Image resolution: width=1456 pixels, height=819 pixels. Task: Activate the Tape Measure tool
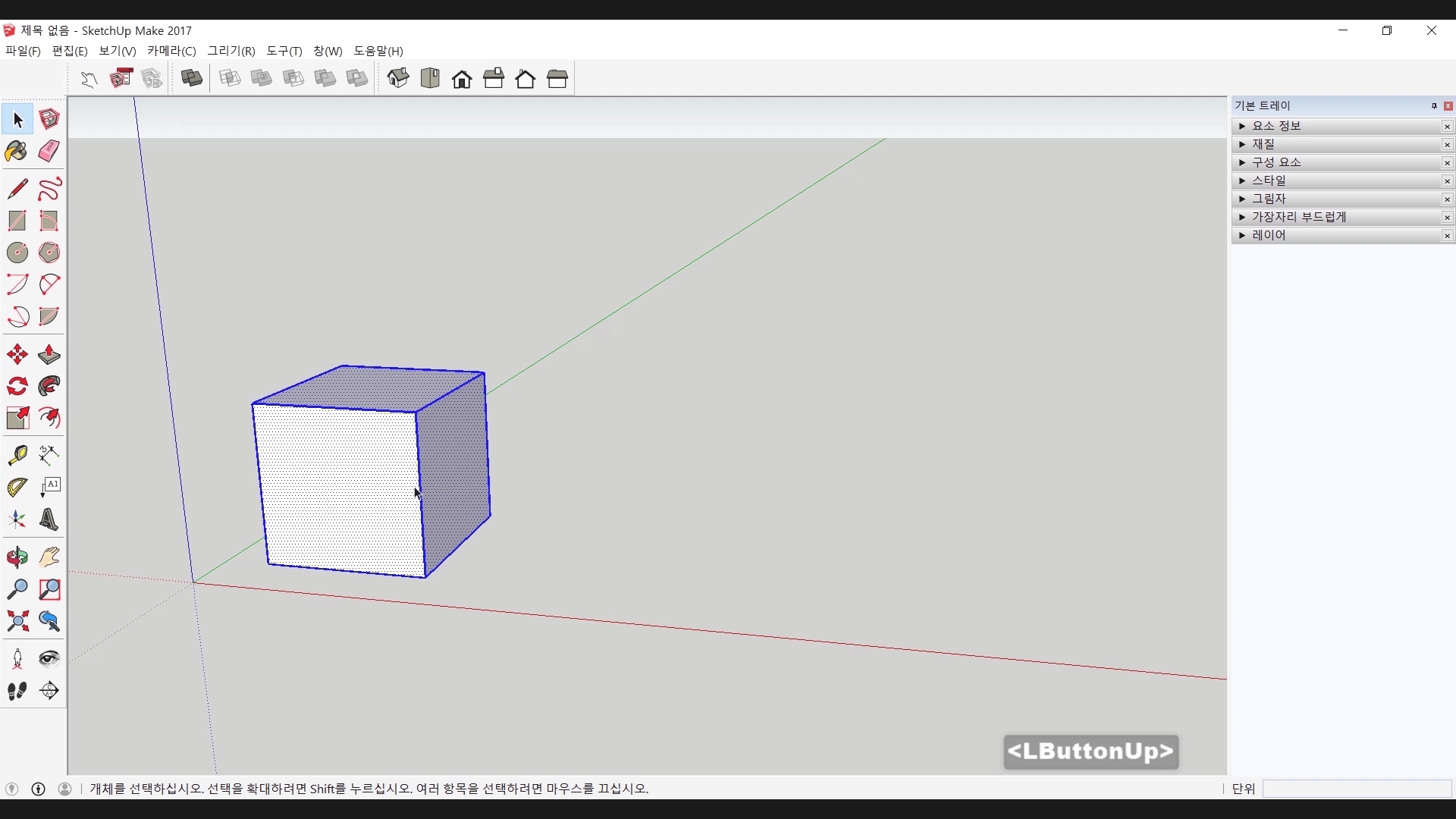coord(17,455)
